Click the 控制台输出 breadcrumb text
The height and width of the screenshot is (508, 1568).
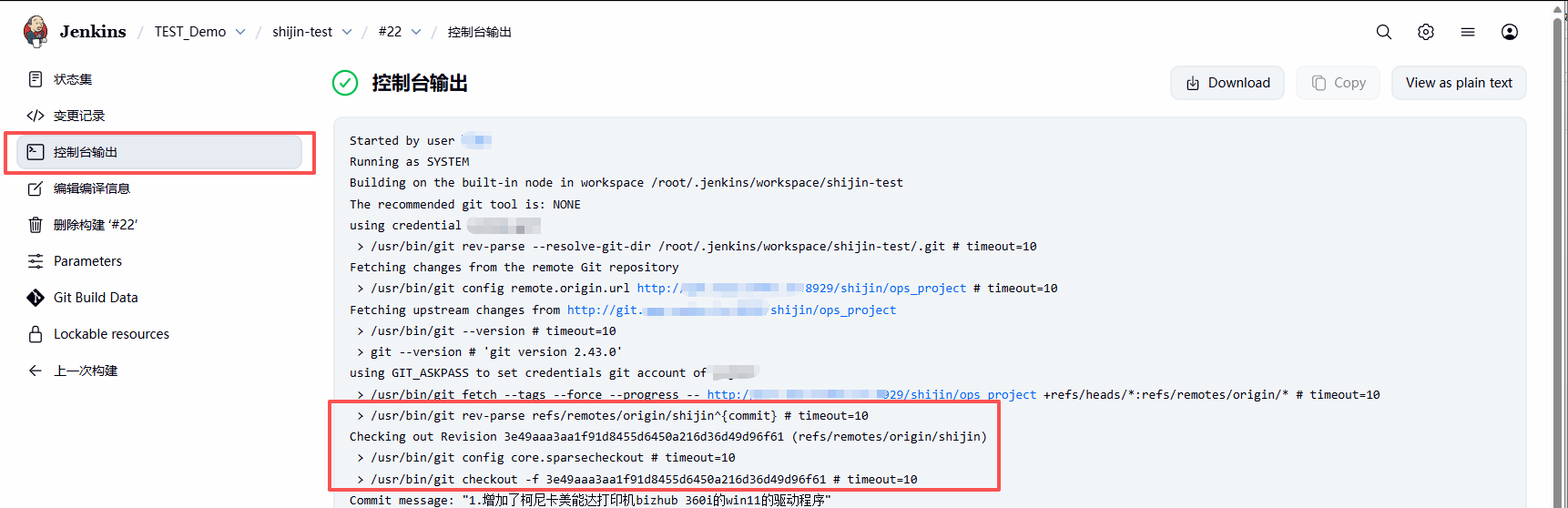click(x=480, y=32)
